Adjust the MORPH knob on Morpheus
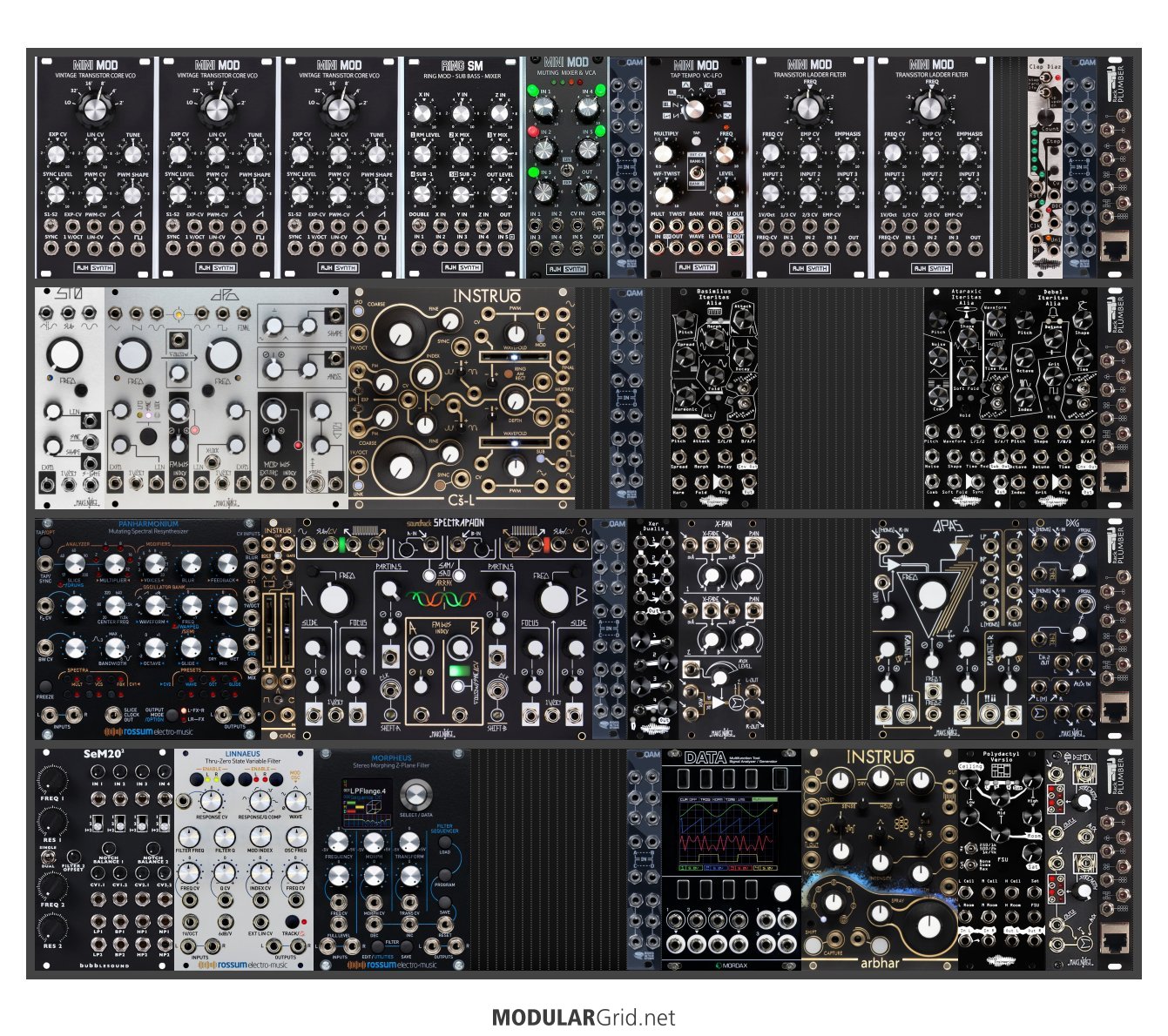The height and width of the screenshot is (1036, 1168). point(374,841)
